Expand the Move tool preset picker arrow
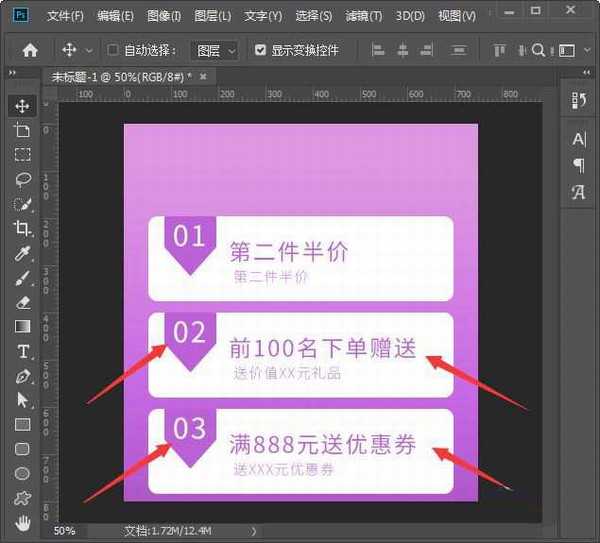Screen dimensions: 600x543 point(89,50)
